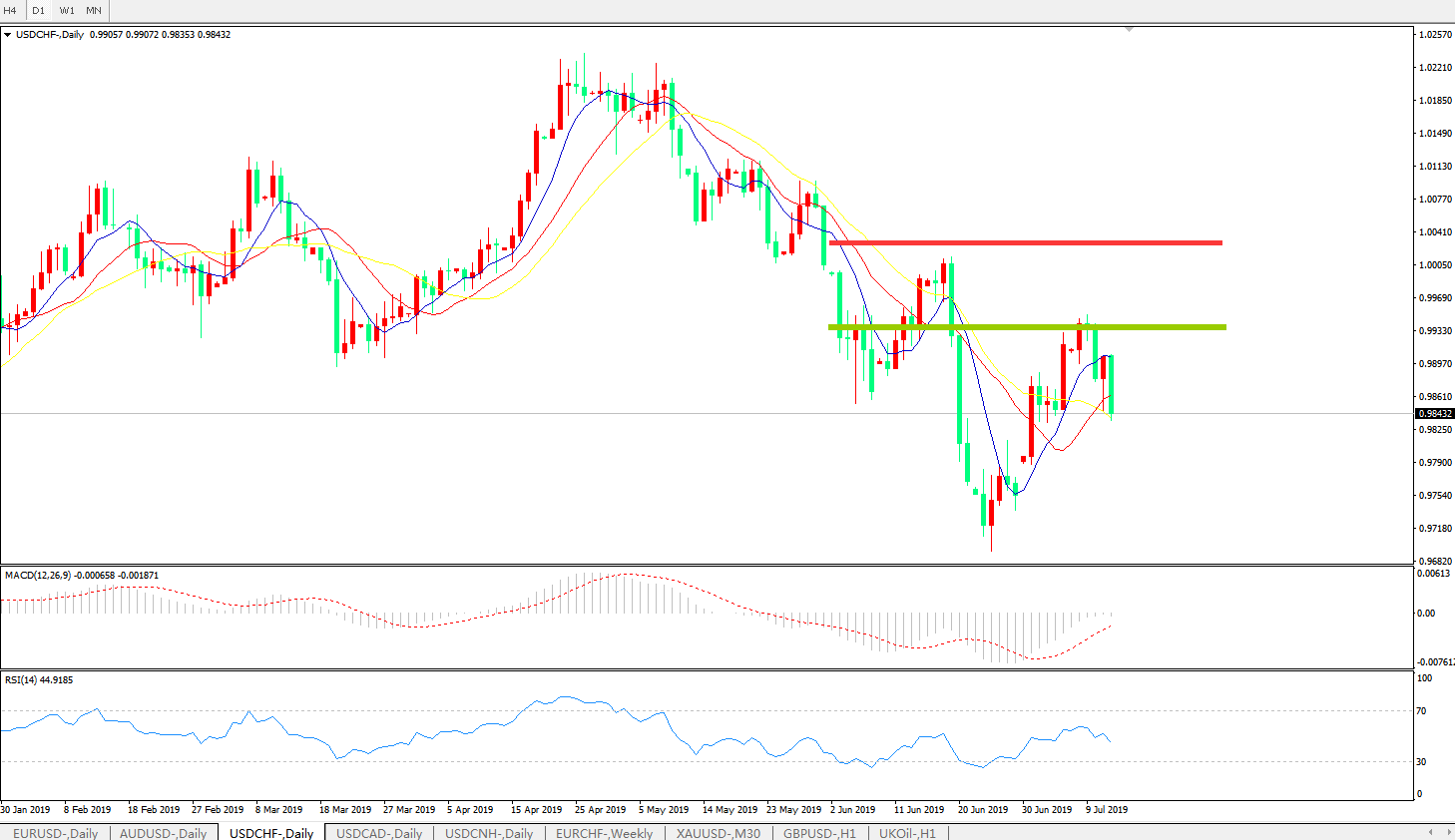Select the D1 timeframe button
Image resolution: width=1455 pixels, height=840 pixels.
[x=38, y=10]
